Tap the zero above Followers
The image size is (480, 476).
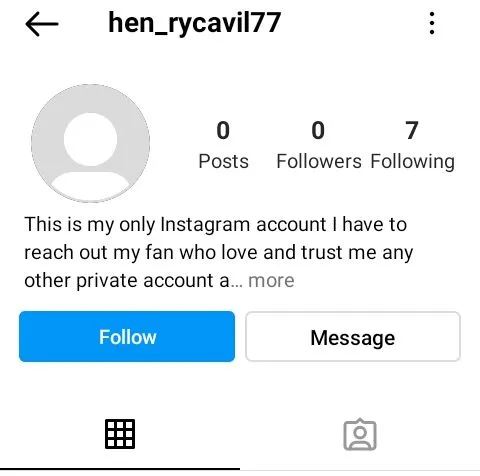(x=318, y=130)
